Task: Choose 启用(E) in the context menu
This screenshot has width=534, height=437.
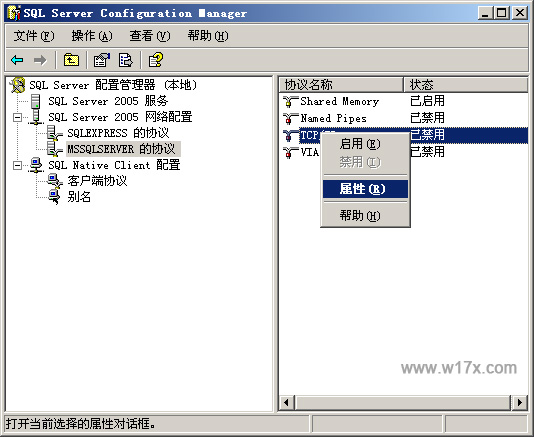Action: (x=360, y=144)
